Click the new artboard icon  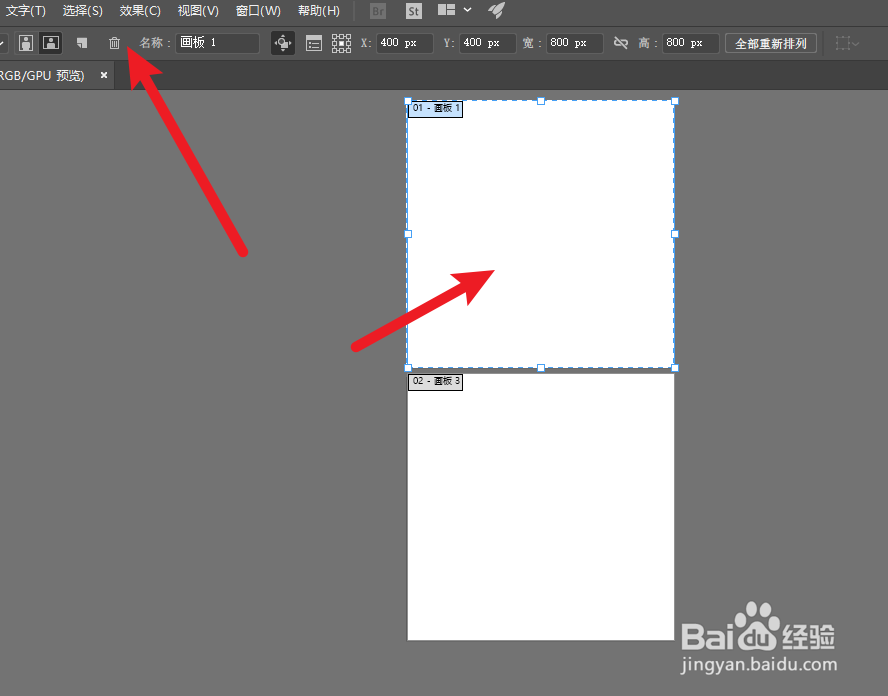click(82, 43)
